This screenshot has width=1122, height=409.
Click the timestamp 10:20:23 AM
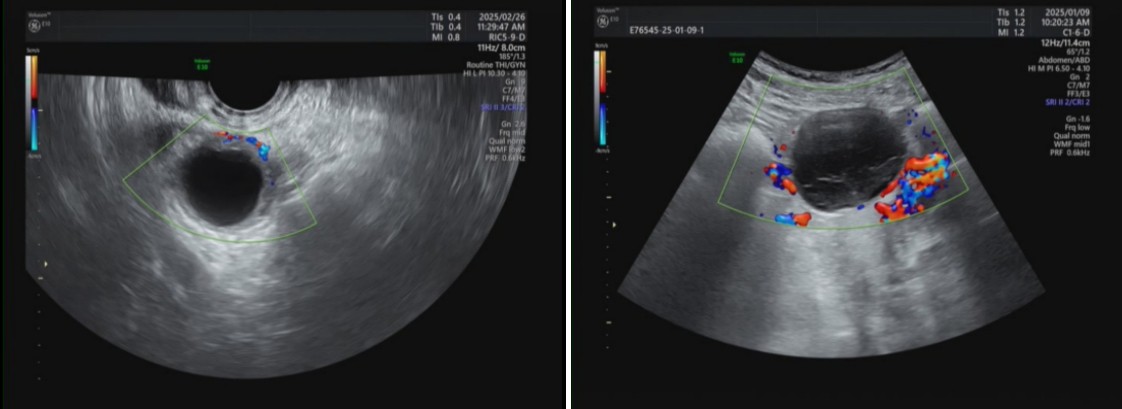(1066, 21)
